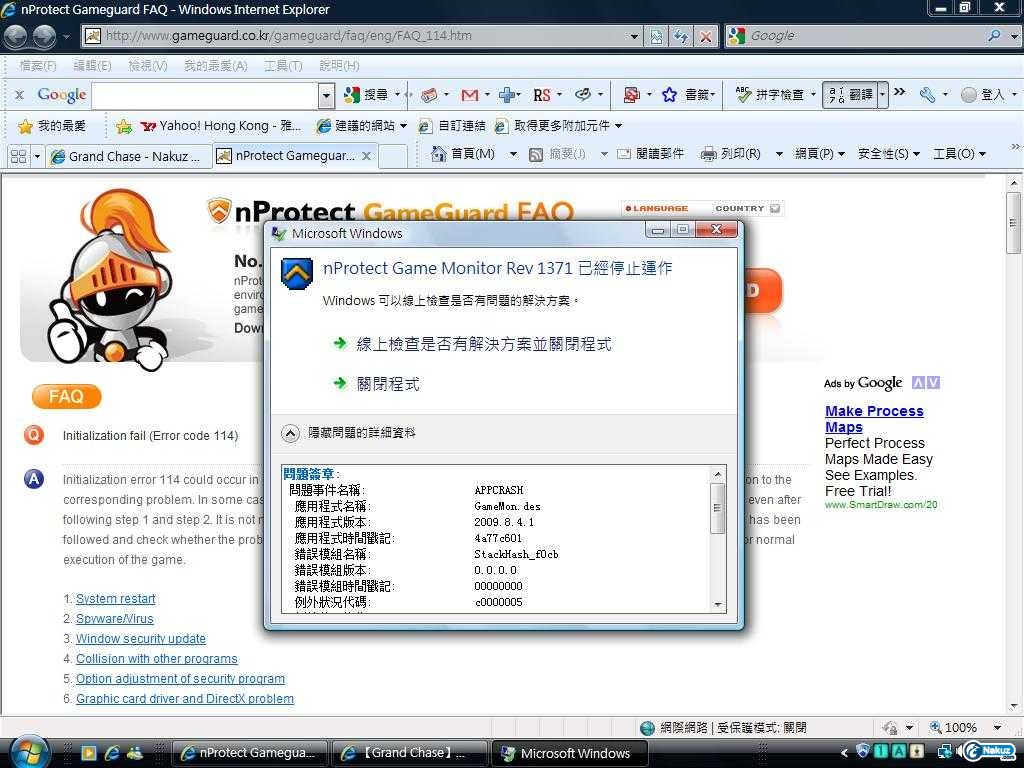
Task: Collapse 隱藏問題的詳細資料 details expander
Action: coord(290,433)
